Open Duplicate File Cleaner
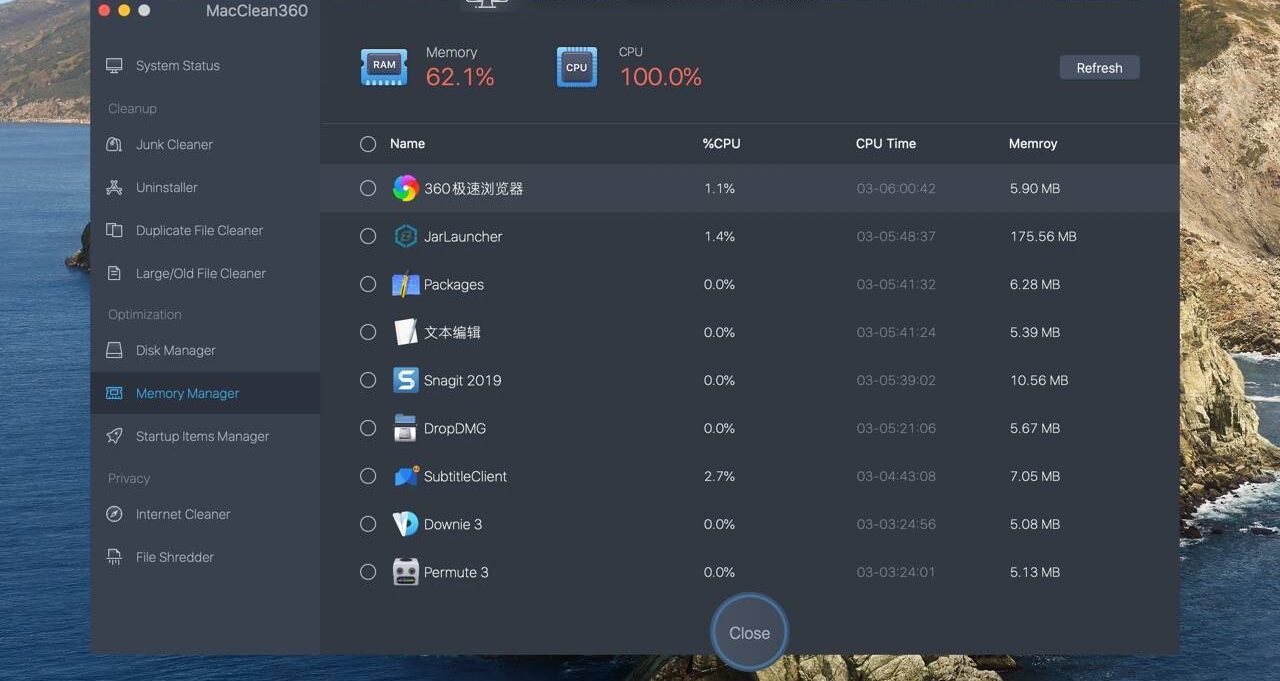1280x681 pixels. point(199,231)
